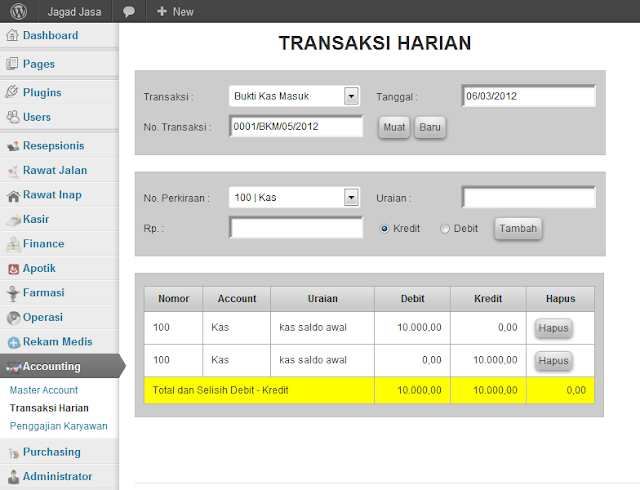640x490 pixels.
Task: Click the Debit column header
Action: coord(413,299)
